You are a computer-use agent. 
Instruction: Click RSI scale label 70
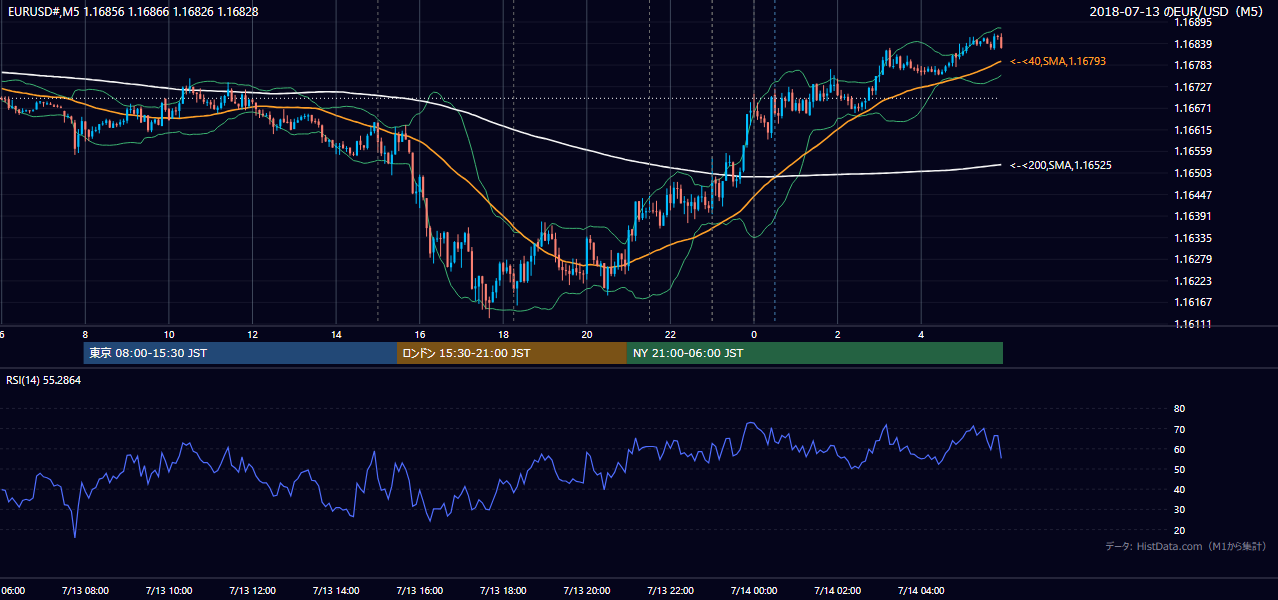click(1179, 429)
